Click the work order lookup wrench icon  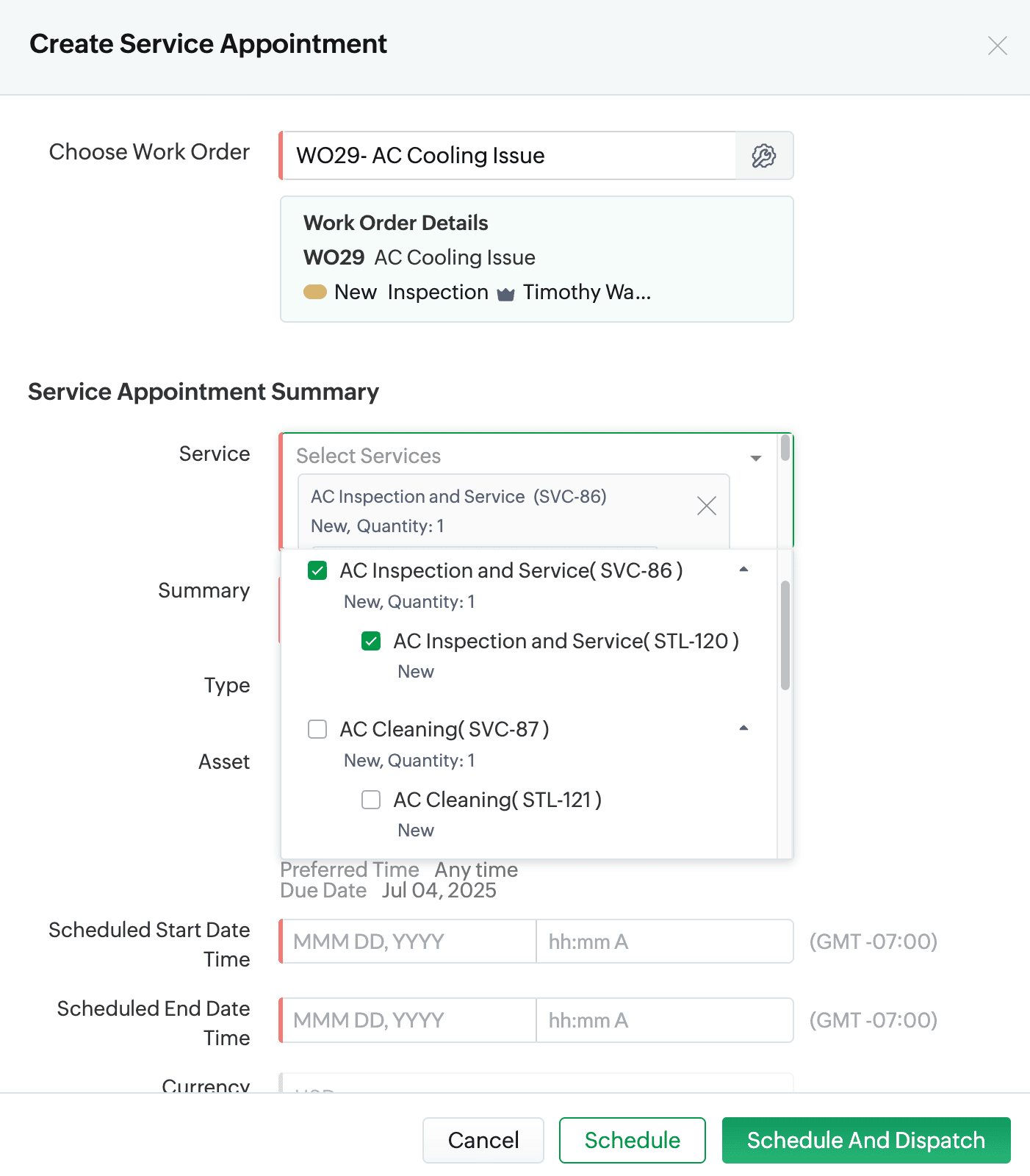click(x=764, y=156)
